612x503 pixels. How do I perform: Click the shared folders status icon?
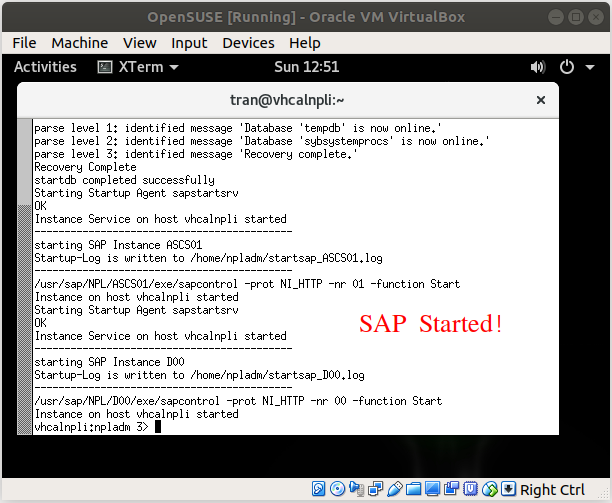pos(413,489)
